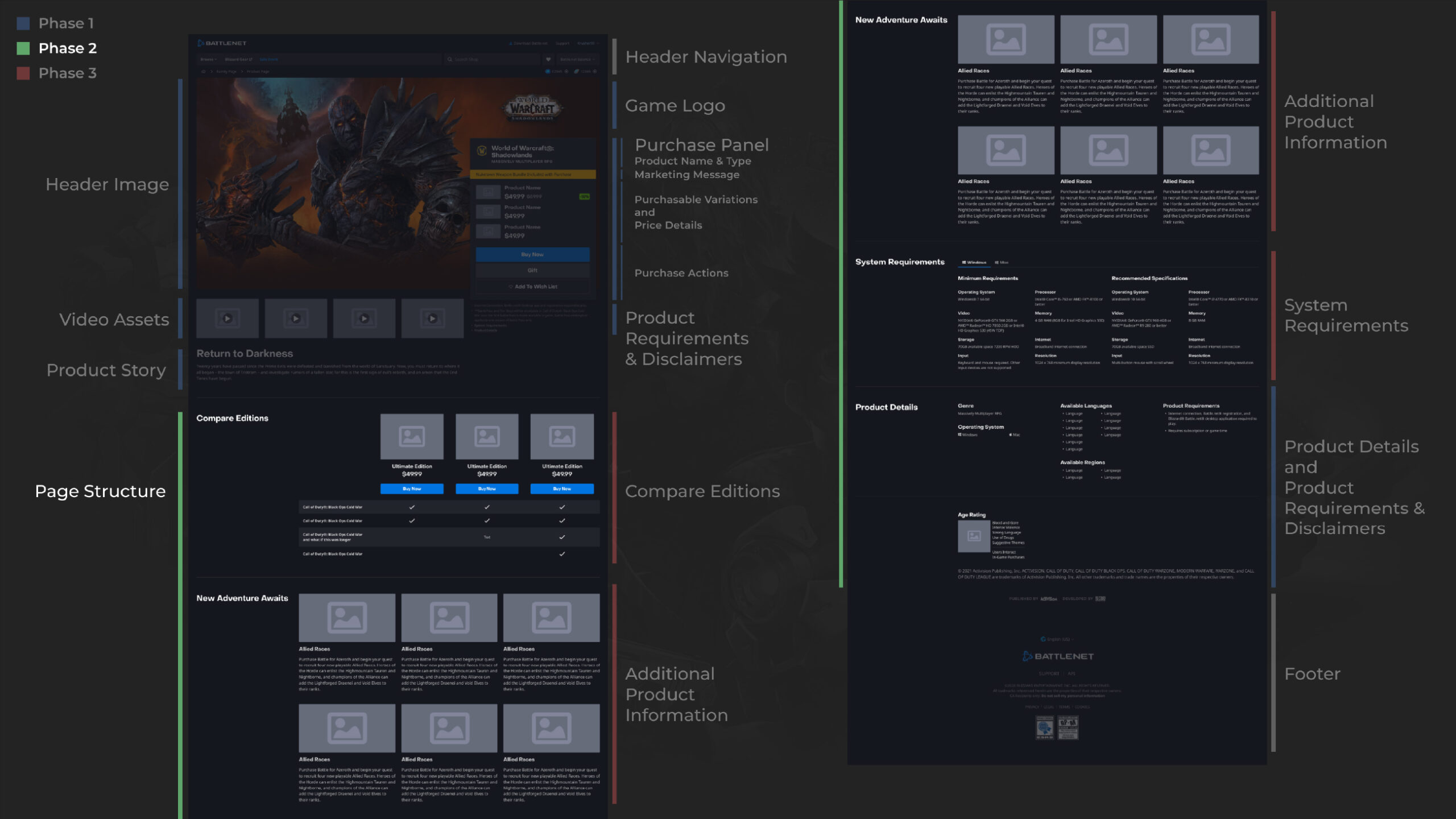Screen dimensions: 1456x819
Task: Click 'Phase 3' legend label
Action: coord(68,73)
